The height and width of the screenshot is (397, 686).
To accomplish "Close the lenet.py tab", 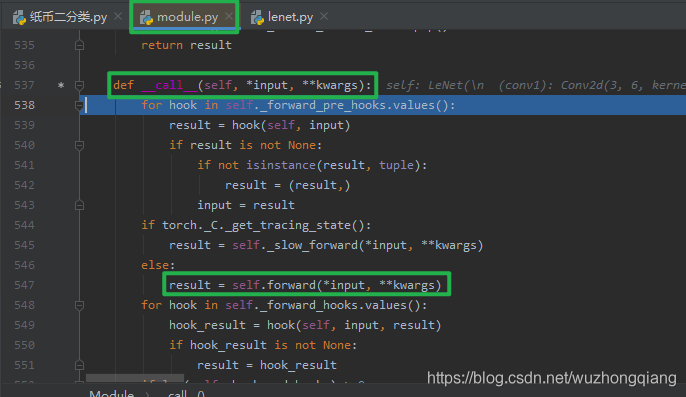I will (324, 16).
